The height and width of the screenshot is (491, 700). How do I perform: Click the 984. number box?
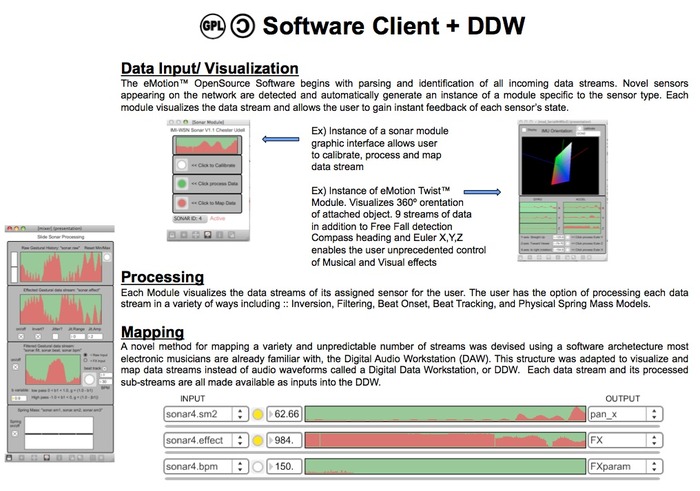[284, 441]
